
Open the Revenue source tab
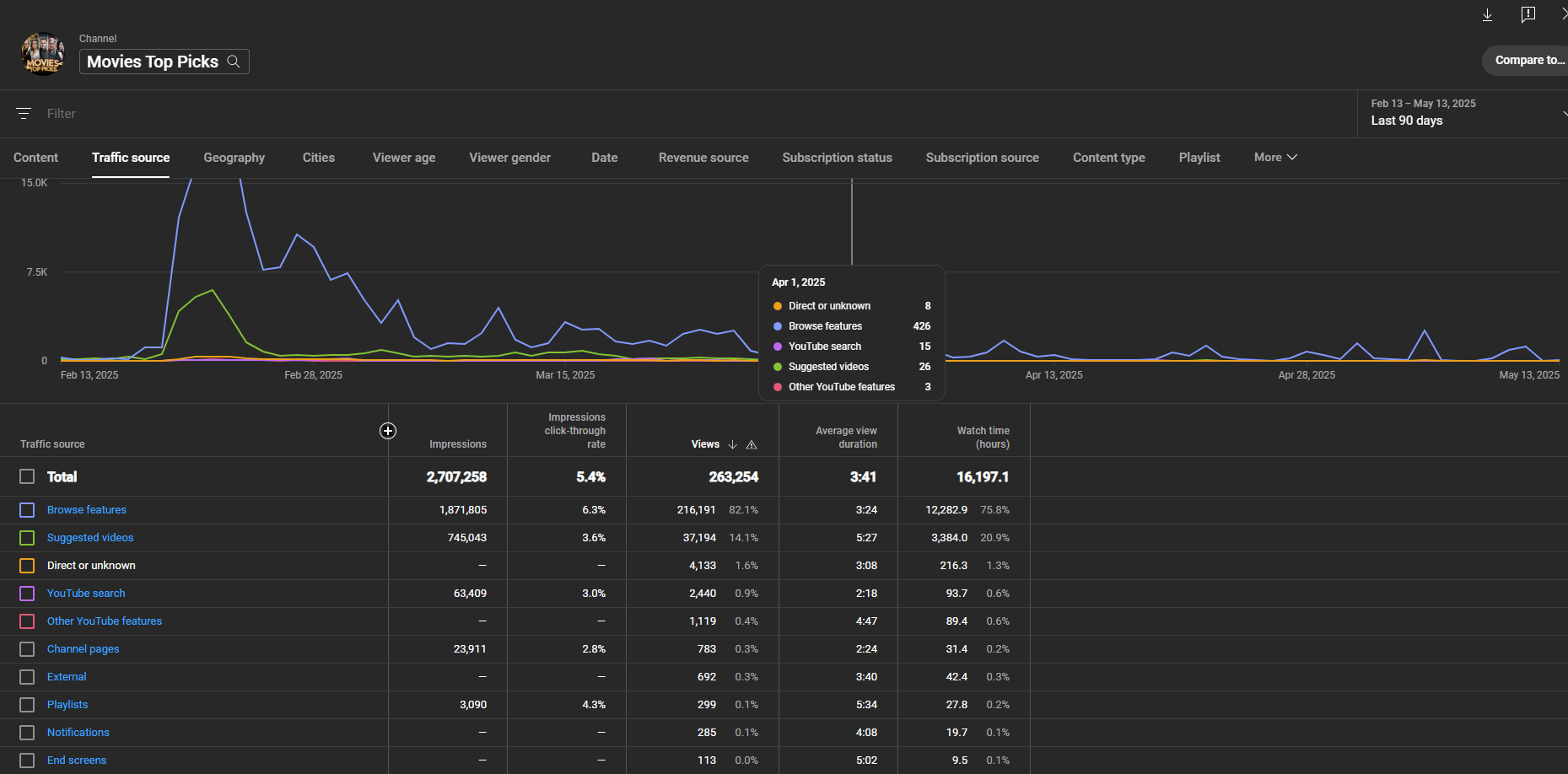(x=703, y=158)
